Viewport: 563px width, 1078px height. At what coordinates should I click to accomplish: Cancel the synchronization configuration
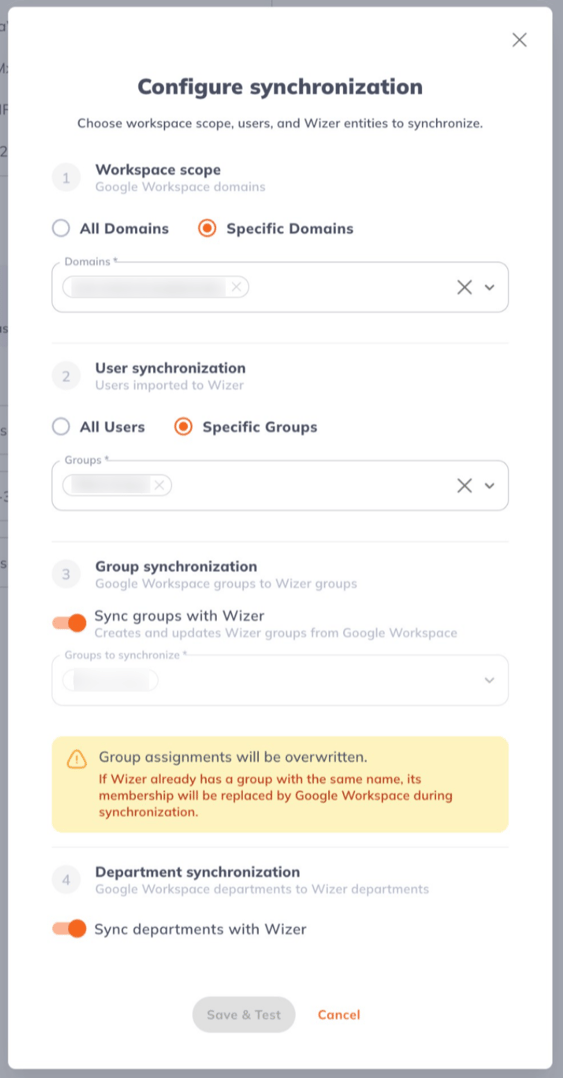click(x=339, y=1015)
